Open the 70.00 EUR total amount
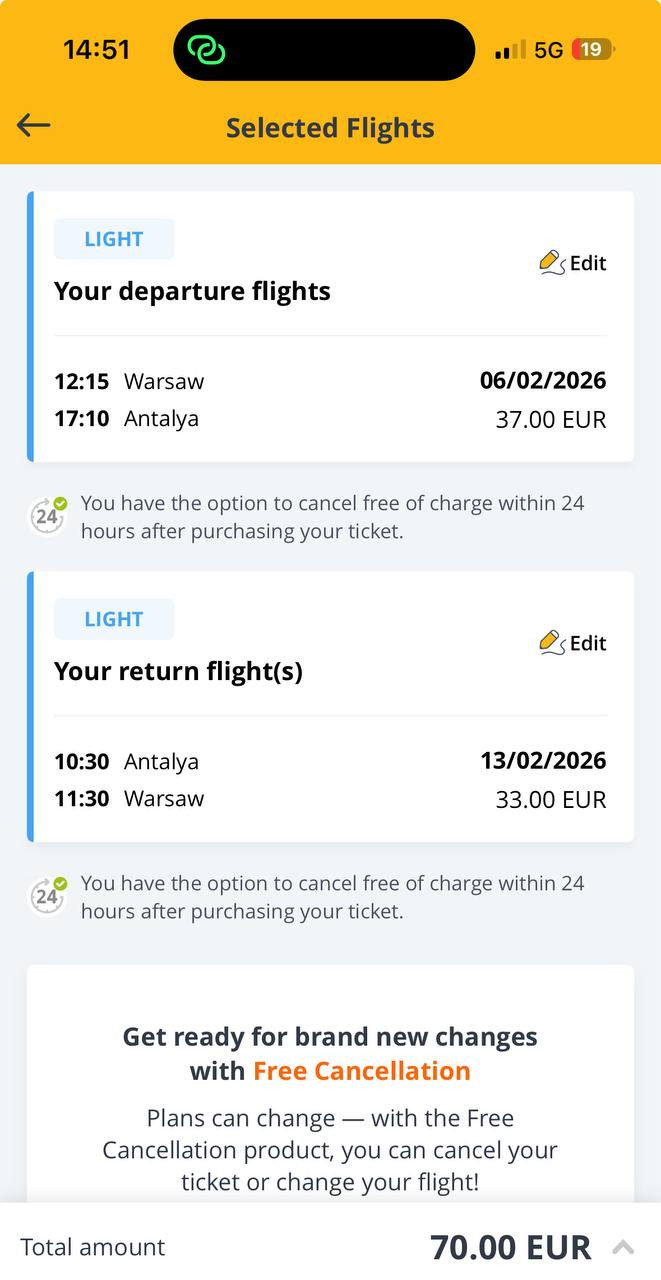Viewport: 661px width, 1280px height. point(510,1247)
